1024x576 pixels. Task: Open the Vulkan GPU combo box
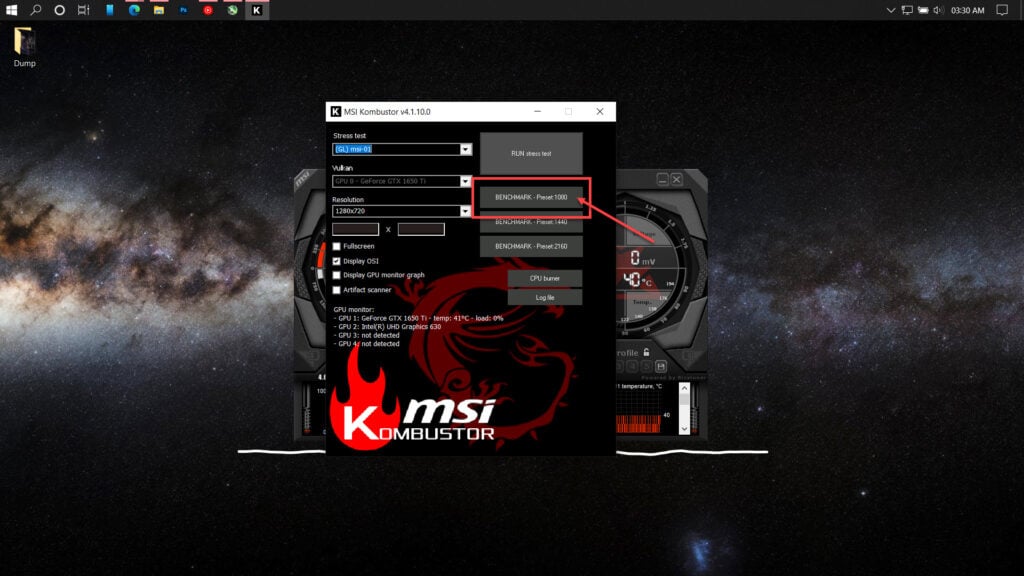(x=402, y=181)
